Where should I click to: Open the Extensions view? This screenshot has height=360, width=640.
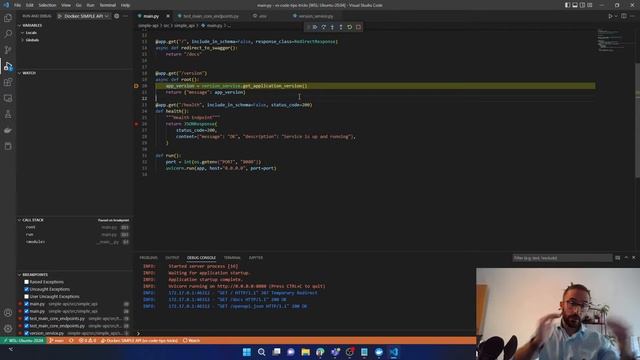pos(8,82)
